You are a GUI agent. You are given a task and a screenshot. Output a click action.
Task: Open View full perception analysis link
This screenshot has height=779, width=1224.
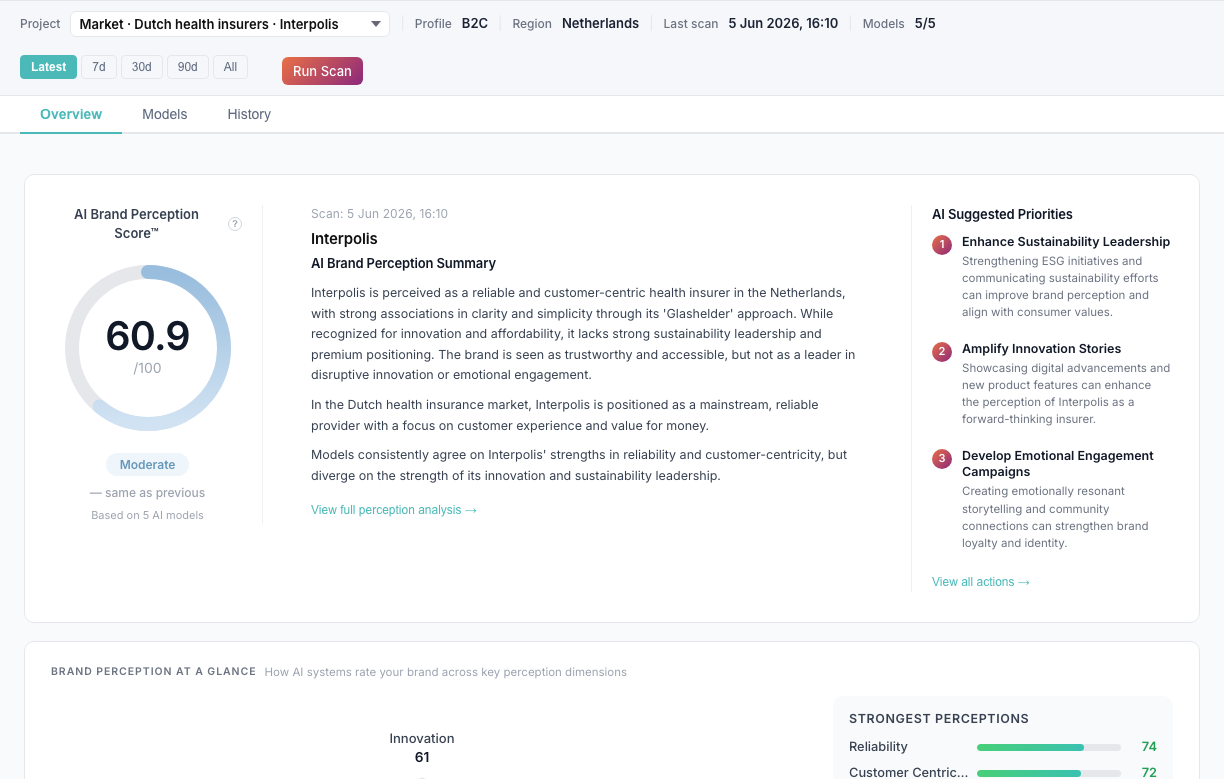(394, 510)
